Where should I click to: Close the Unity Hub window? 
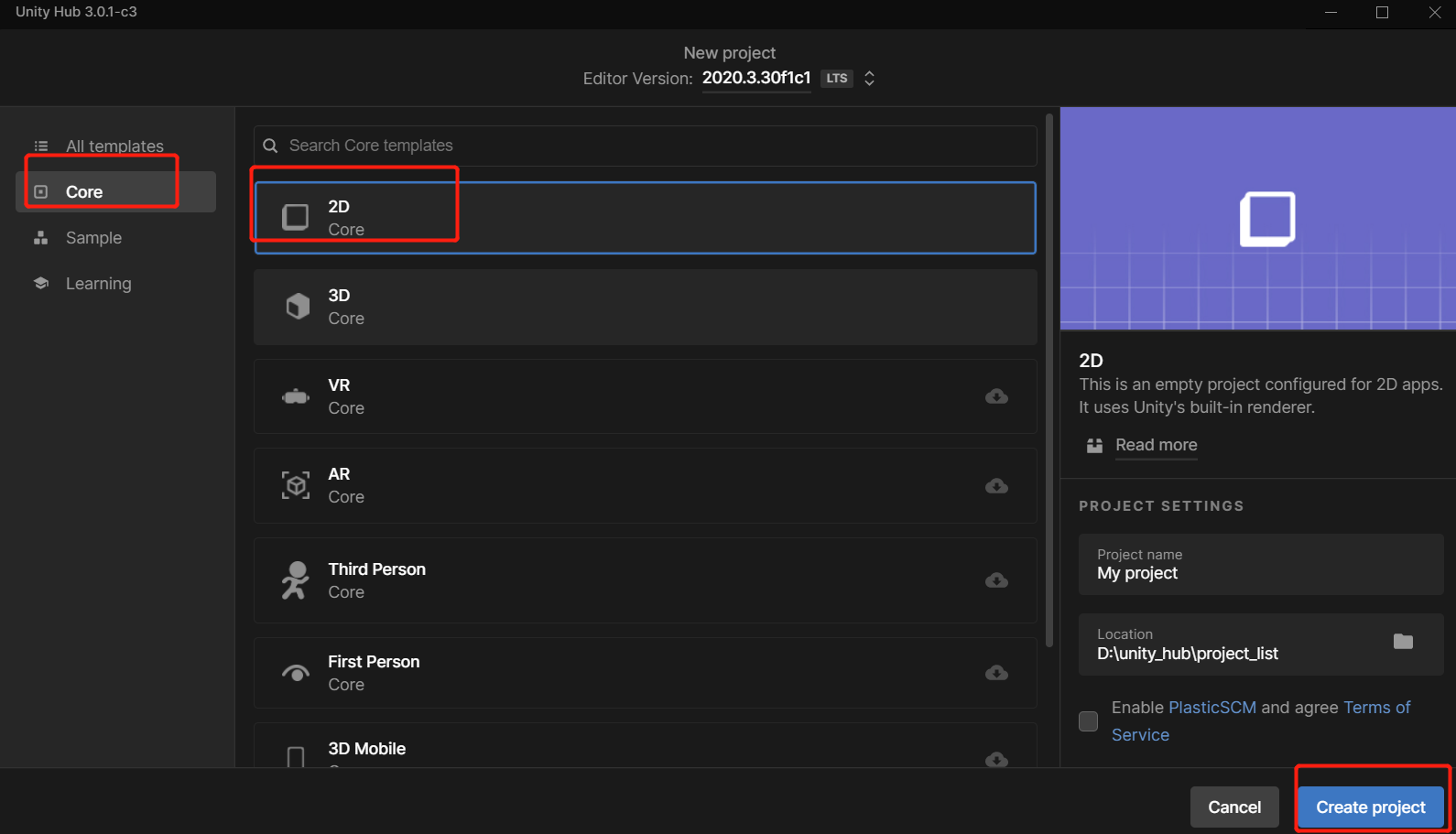(1435, 13)
